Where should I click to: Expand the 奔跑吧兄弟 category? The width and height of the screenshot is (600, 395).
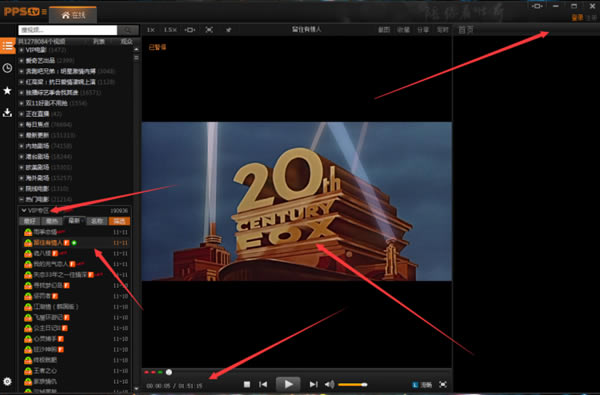tap(21, 71)
